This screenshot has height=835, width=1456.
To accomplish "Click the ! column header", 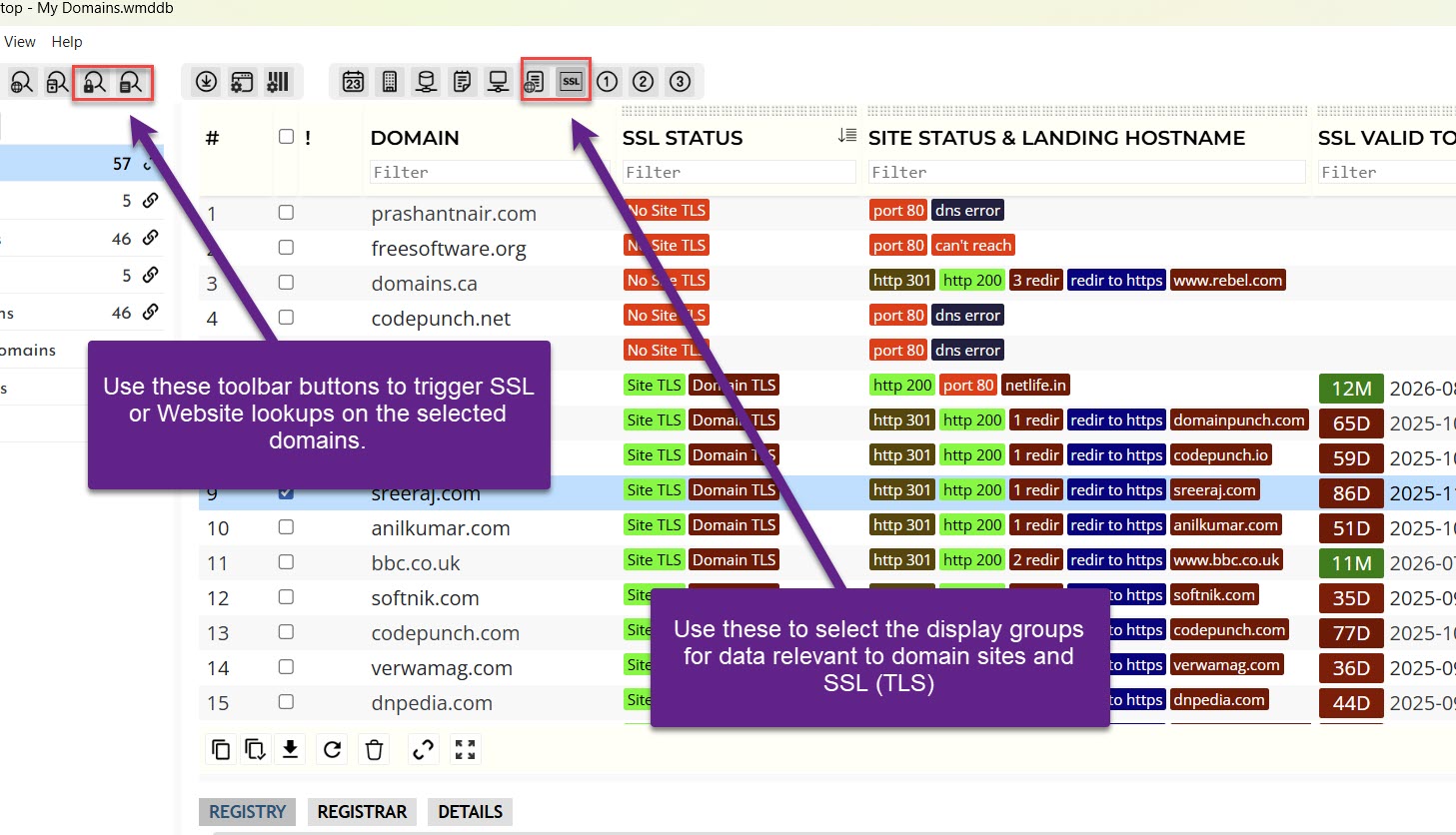I will coord(308,138).
